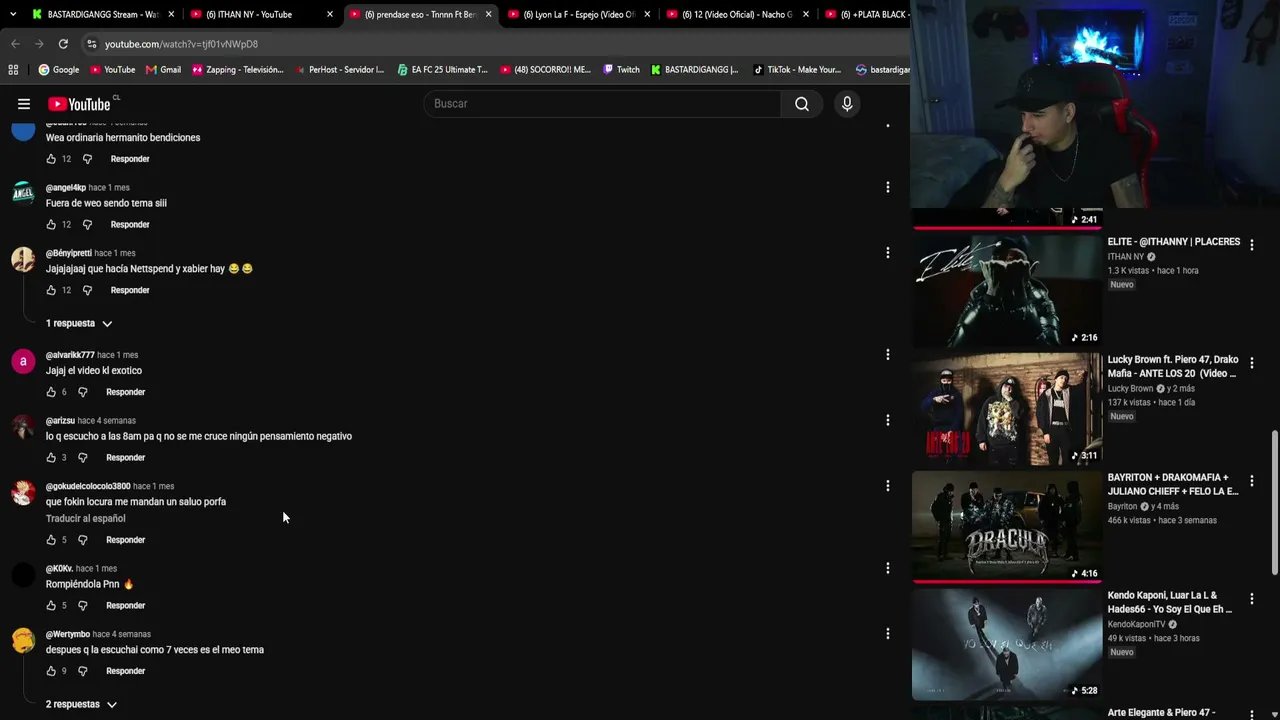This screenshot has width=1280, height=720.
Task: Switch to the ITHAN NY - YouTube tab
Action: (261, 15)
